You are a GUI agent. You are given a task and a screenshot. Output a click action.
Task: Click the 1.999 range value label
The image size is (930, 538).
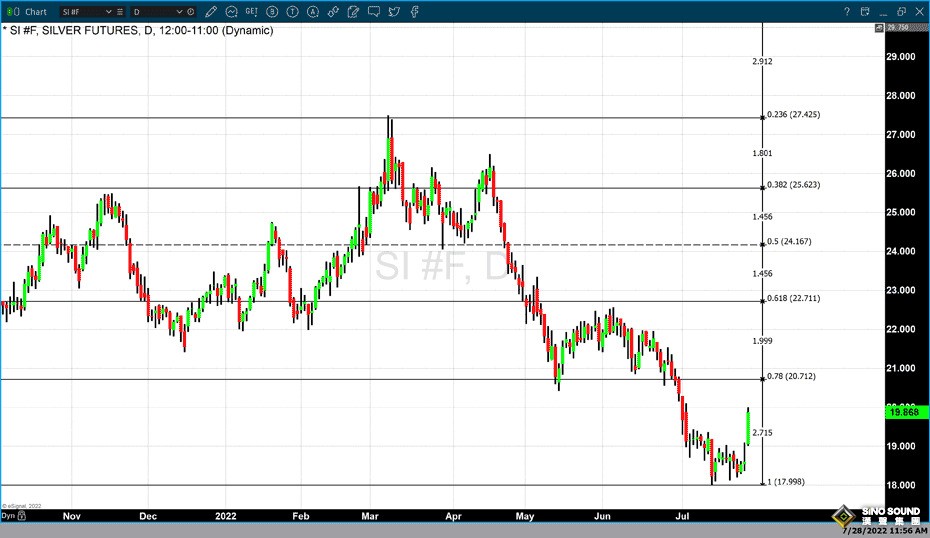coord(762,340)
